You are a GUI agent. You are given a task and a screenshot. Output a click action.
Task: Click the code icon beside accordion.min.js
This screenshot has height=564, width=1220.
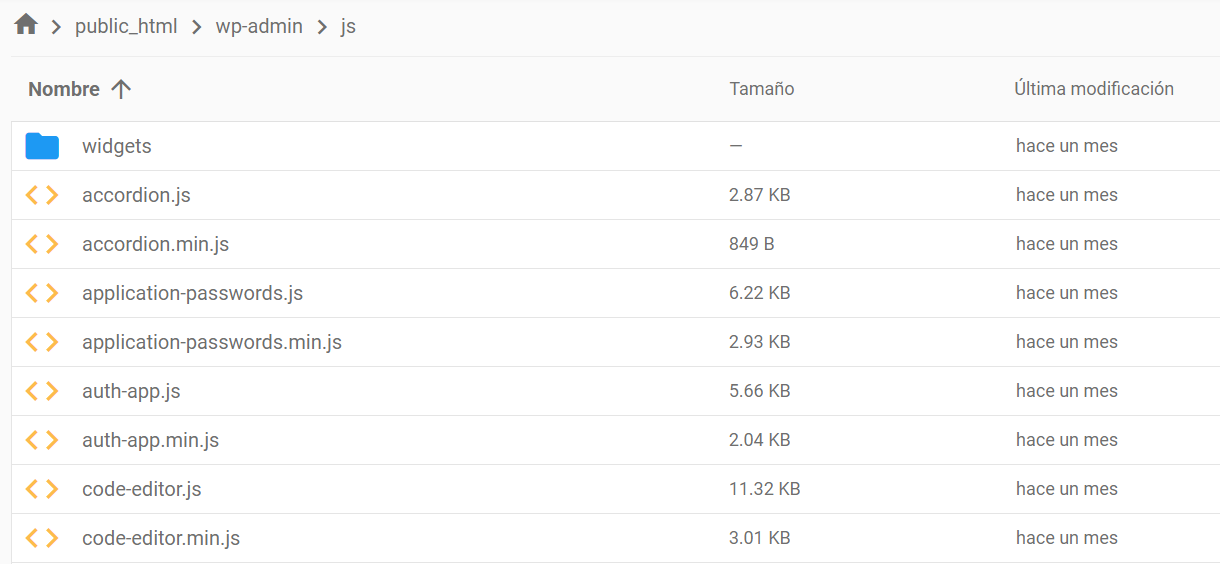(x=42, y=244)
